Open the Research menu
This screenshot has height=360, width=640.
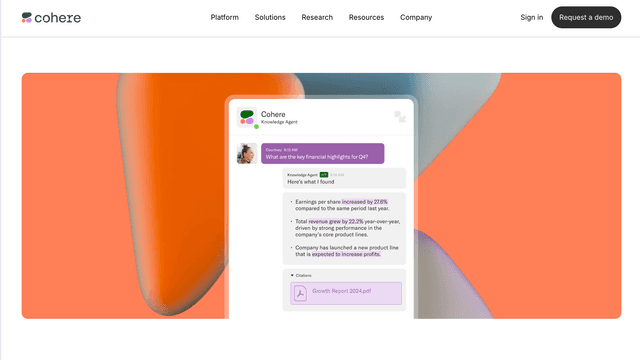point(317,18)
